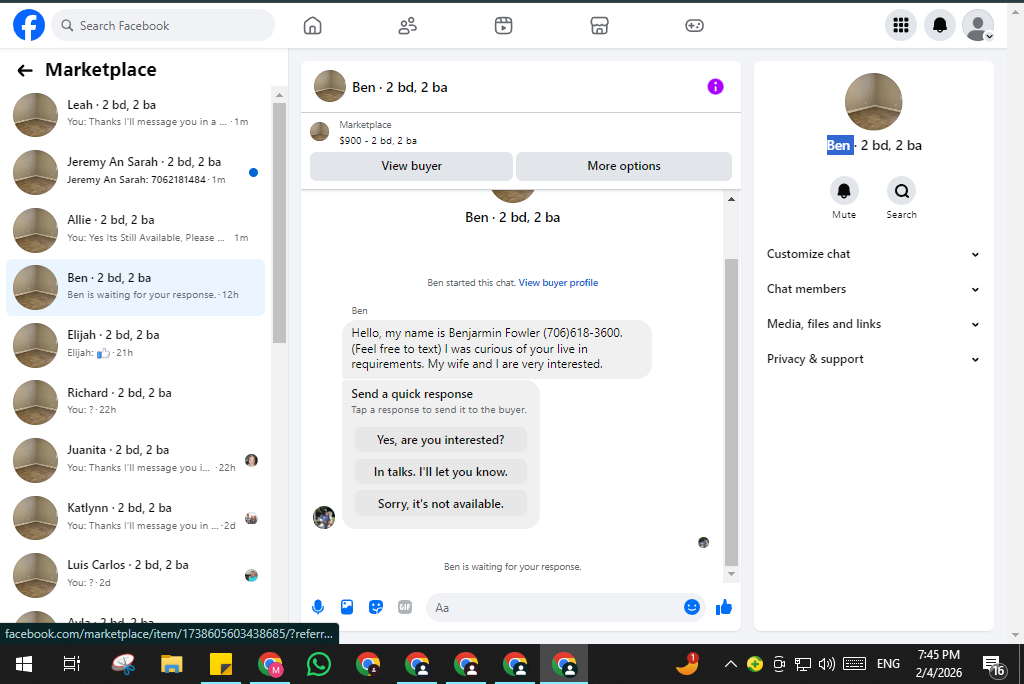Click the 7:45 PM clock
1024x684 pixels.
tap(939, 655)
